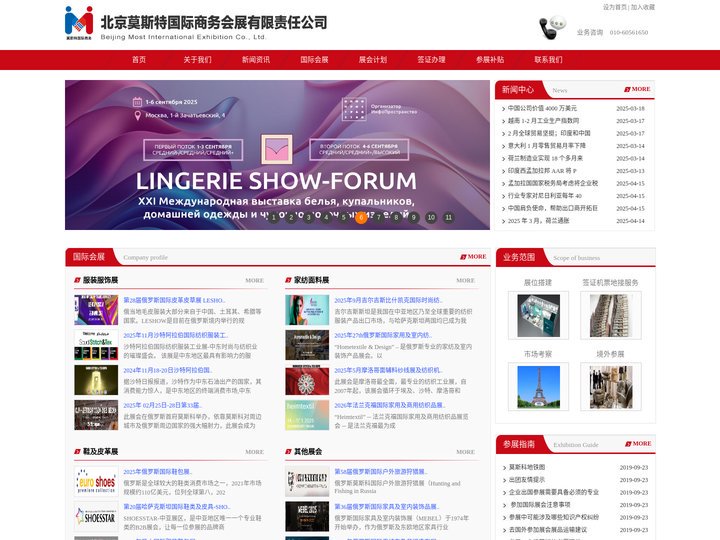Click MORE in the 国际会展 section header
This screenshot has height=540, width=720.
click(x=473, y=257)
